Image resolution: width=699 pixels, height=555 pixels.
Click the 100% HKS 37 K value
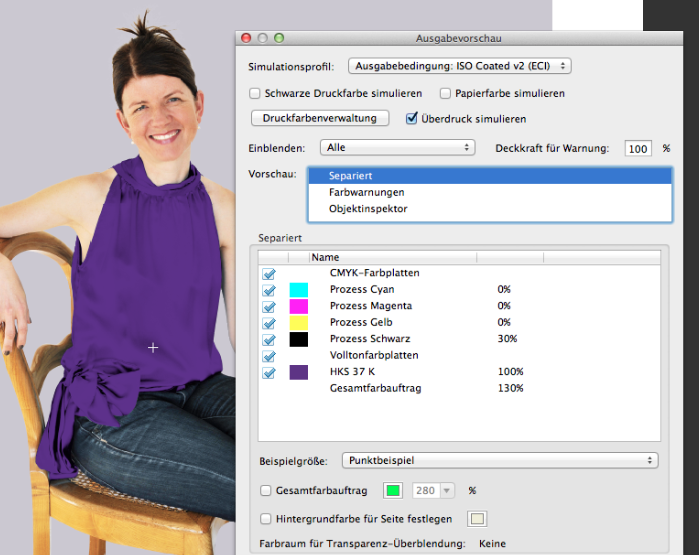[510, 372]
